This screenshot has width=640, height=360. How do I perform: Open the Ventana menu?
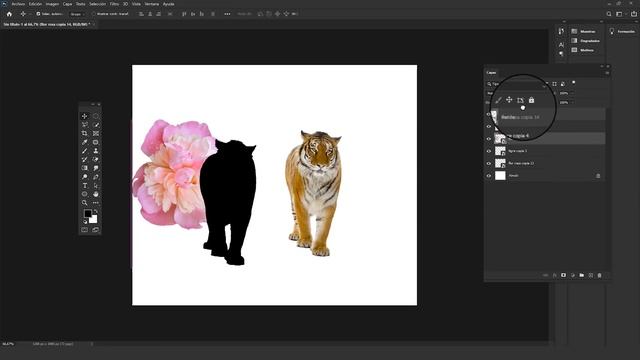click(152, 4)
